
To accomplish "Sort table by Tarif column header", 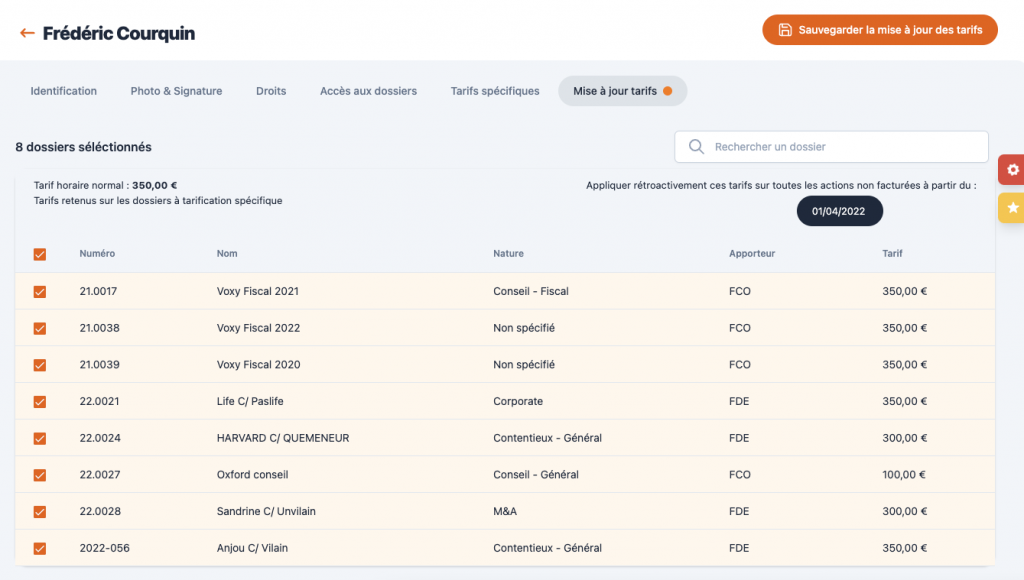I will click(892, 254).
